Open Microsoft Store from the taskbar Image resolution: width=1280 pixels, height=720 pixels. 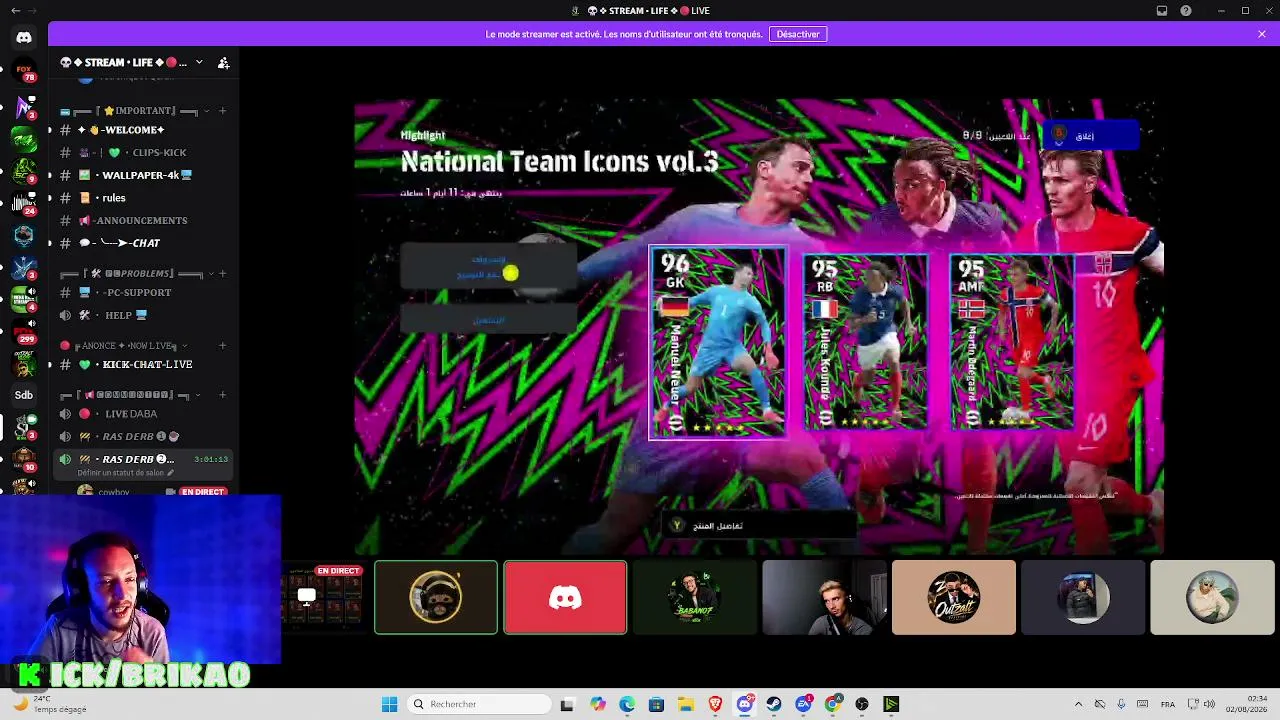pos(656,704)
